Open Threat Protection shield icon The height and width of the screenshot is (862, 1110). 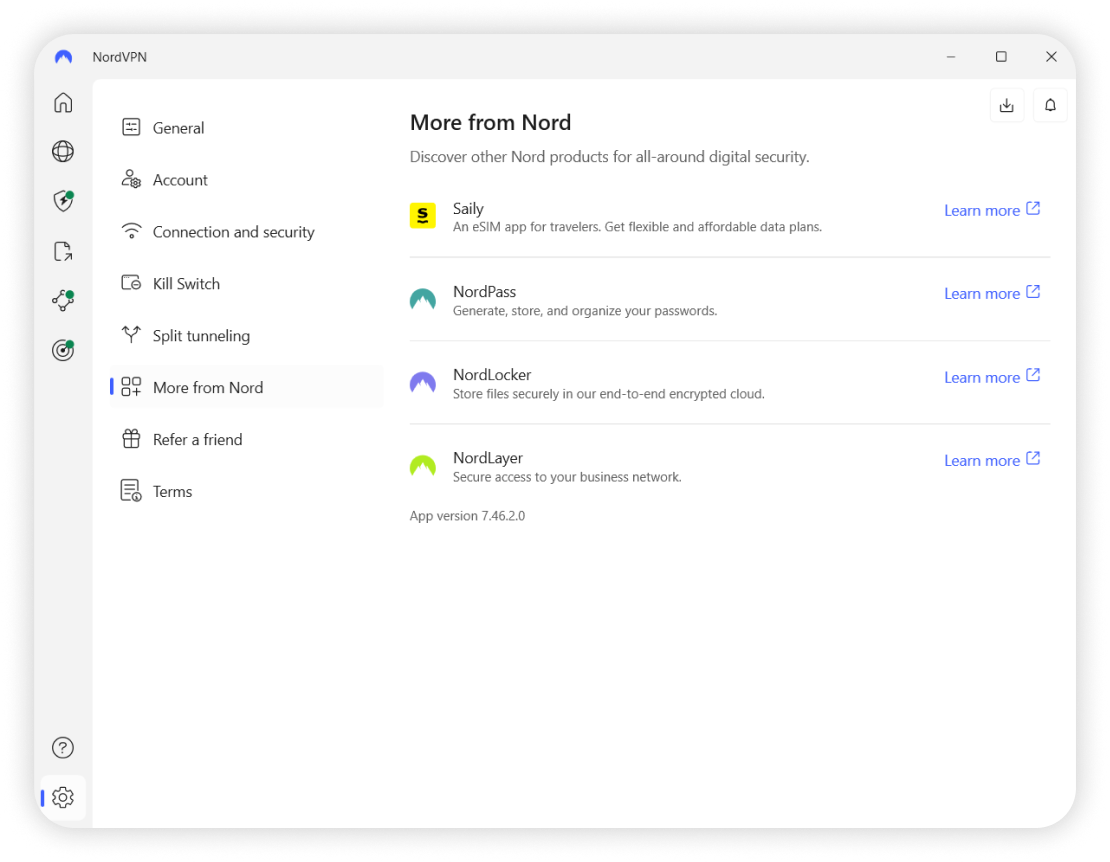click(x=63, y=201)
